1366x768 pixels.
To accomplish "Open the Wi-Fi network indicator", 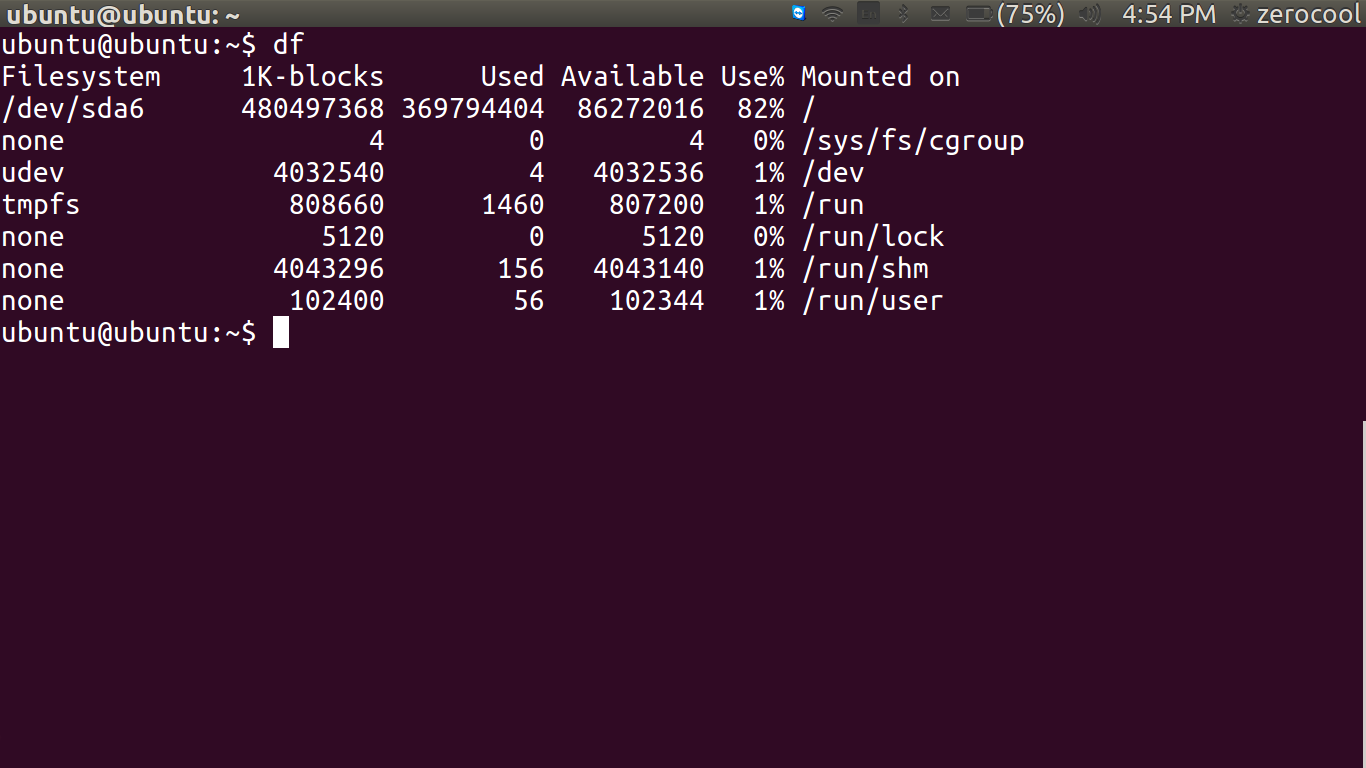I will click(832, 13).
